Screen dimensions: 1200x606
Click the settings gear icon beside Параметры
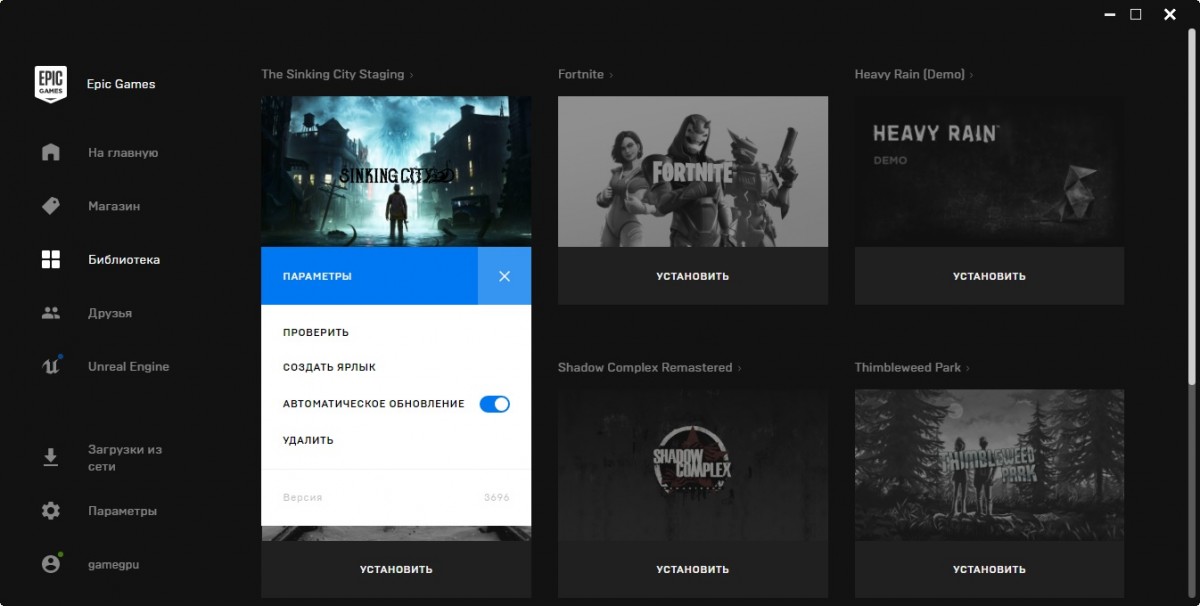coord(51,511)
